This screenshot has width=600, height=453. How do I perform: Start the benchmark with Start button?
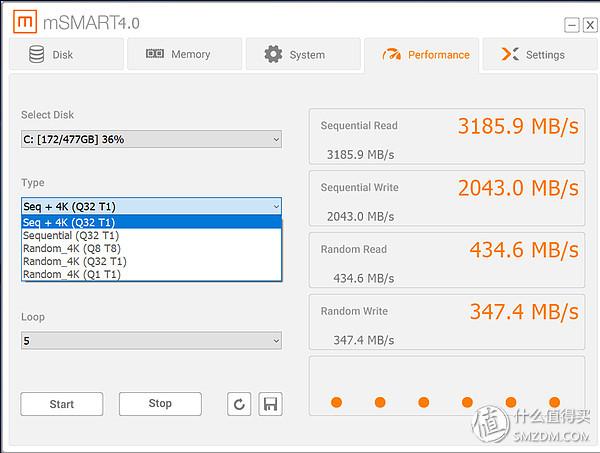(x=62, y=404)
